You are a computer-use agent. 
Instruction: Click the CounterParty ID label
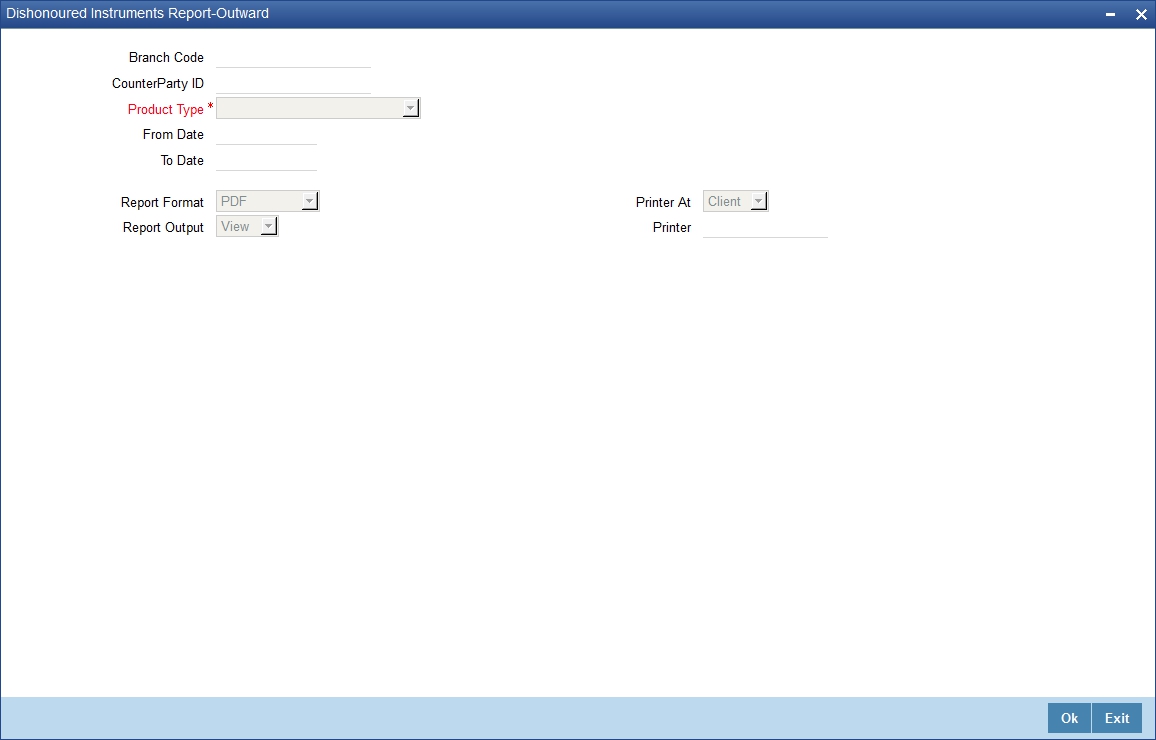(158, 83)
